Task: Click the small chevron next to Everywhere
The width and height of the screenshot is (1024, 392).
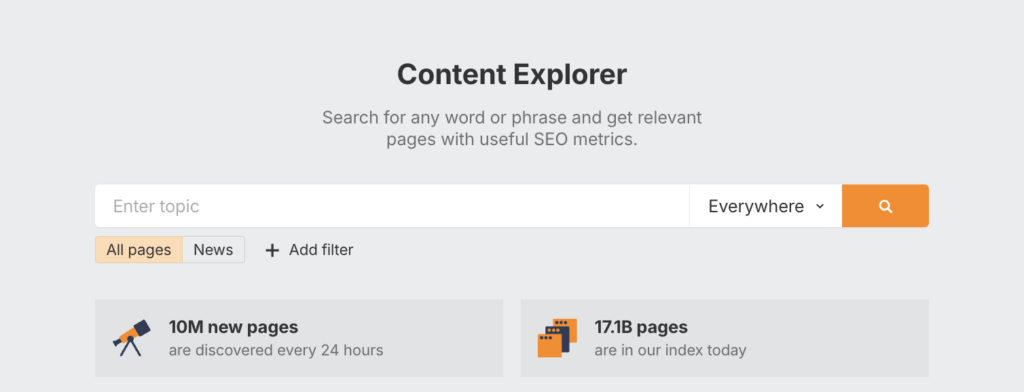Action: tap(820, 206)
